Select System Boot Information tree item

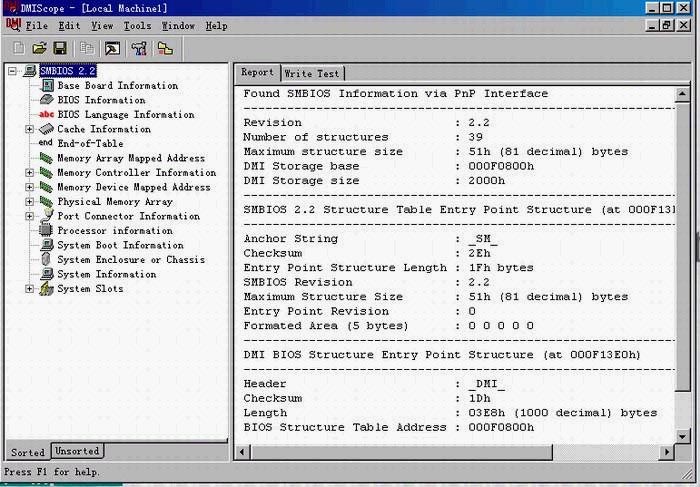[120, 245]
